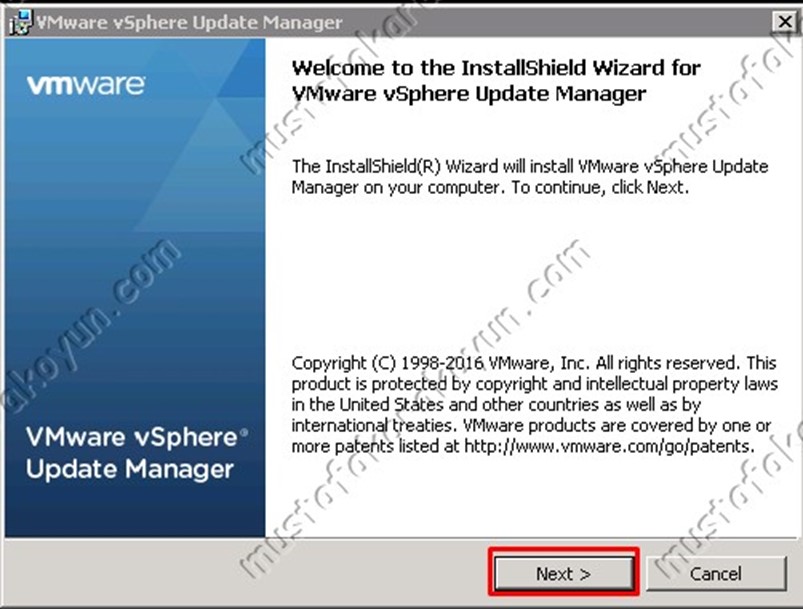Image resolution: width=803 pixels, height=609 pixels.
Task: Cancel the InstallShield Wizard
Action: [715, 573]
